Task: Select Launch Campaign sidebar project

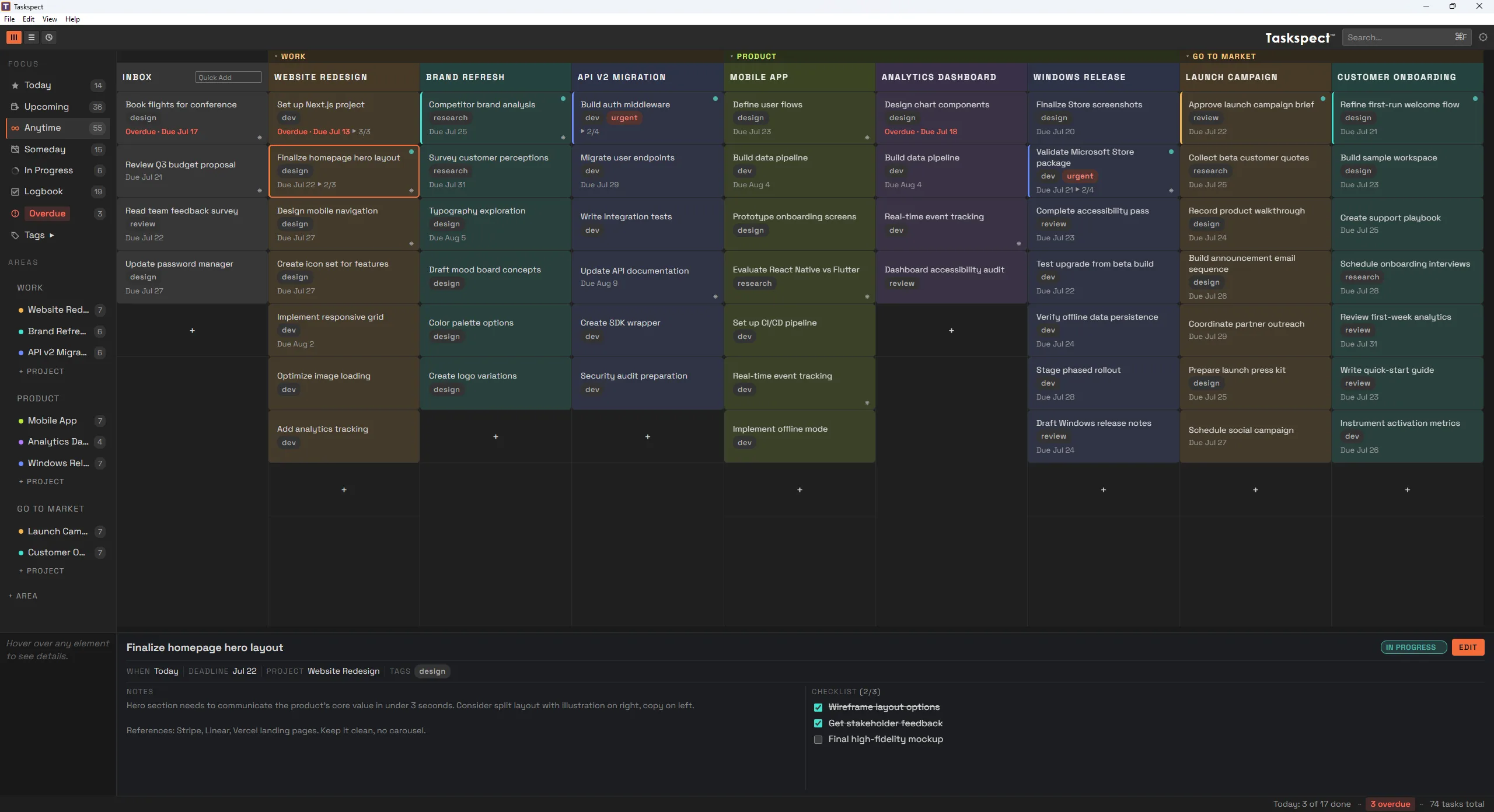Action: point(61,531)
